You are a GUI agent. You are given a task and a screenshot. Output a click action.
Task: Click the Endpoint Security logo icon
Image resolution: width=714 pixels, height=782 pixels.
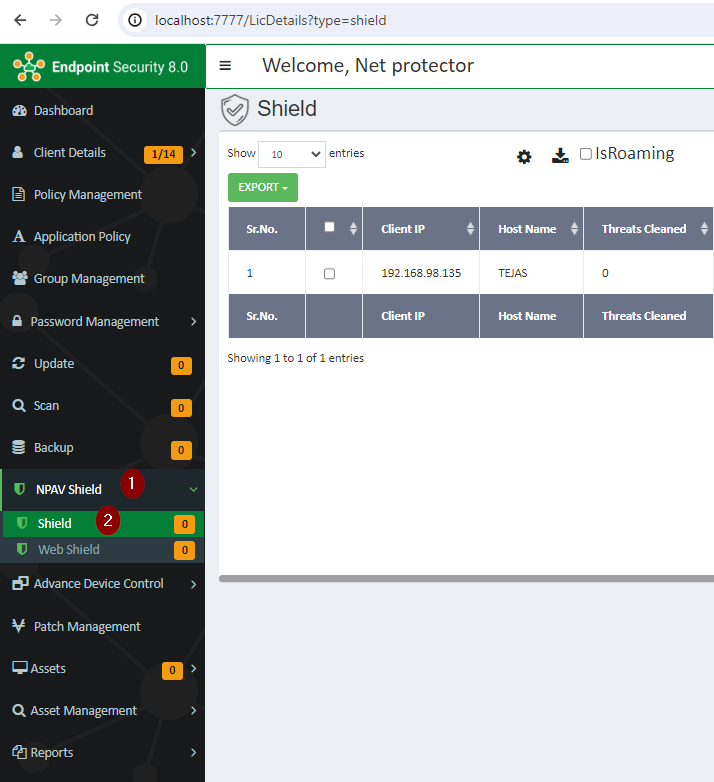pos(29,66)
